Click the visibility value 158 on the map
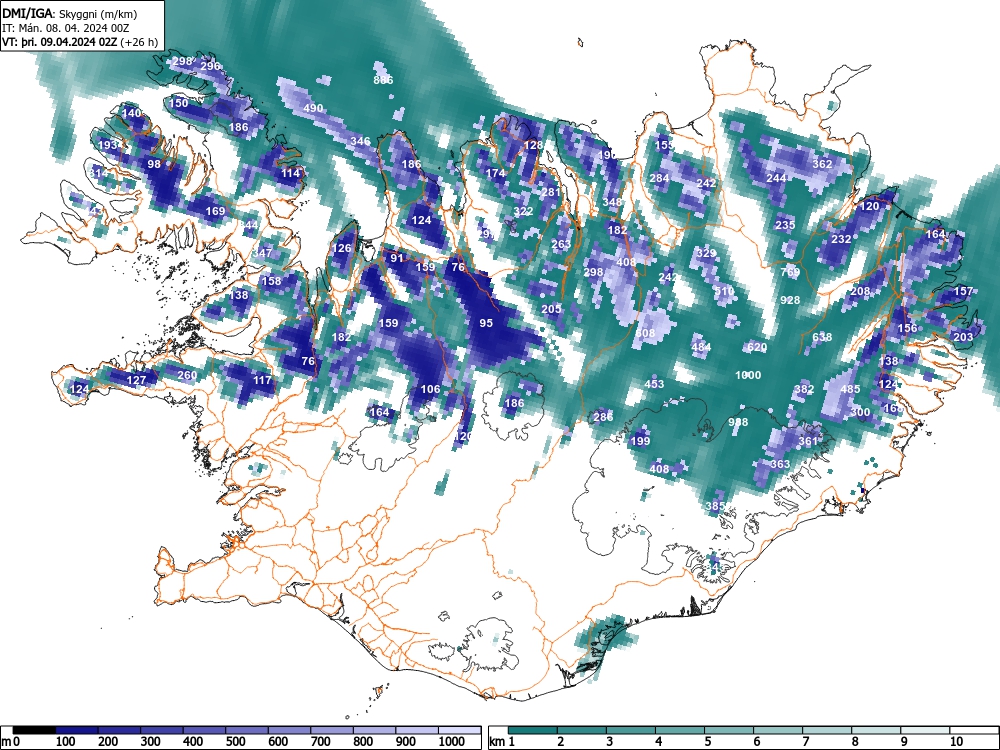The image size is (1000, 750). [271, 281]
